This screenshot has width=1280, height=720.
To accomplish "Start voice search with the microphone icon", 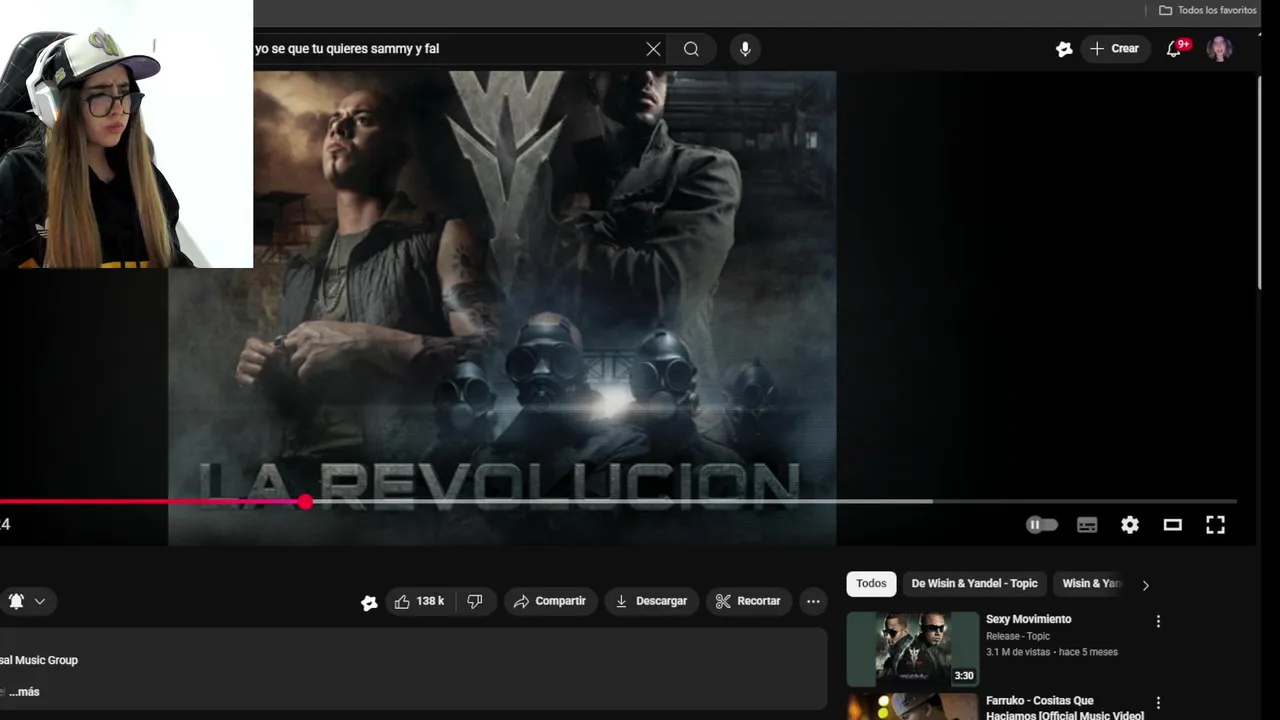I will coord(745,49).
